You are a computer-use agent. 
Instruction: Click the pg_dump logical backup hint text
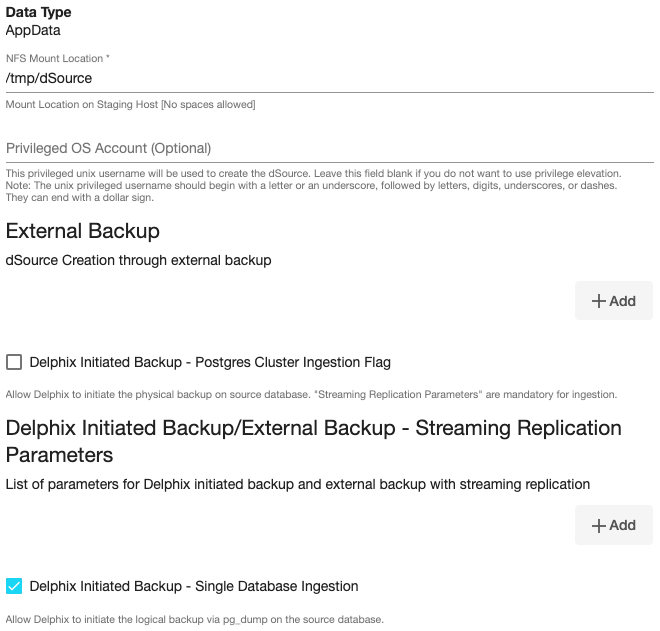point(194,619)
